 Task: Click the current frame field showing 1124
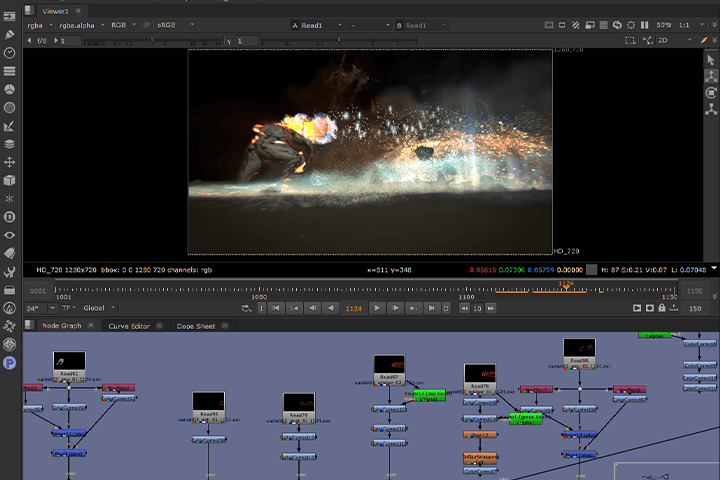coord(353,308)
